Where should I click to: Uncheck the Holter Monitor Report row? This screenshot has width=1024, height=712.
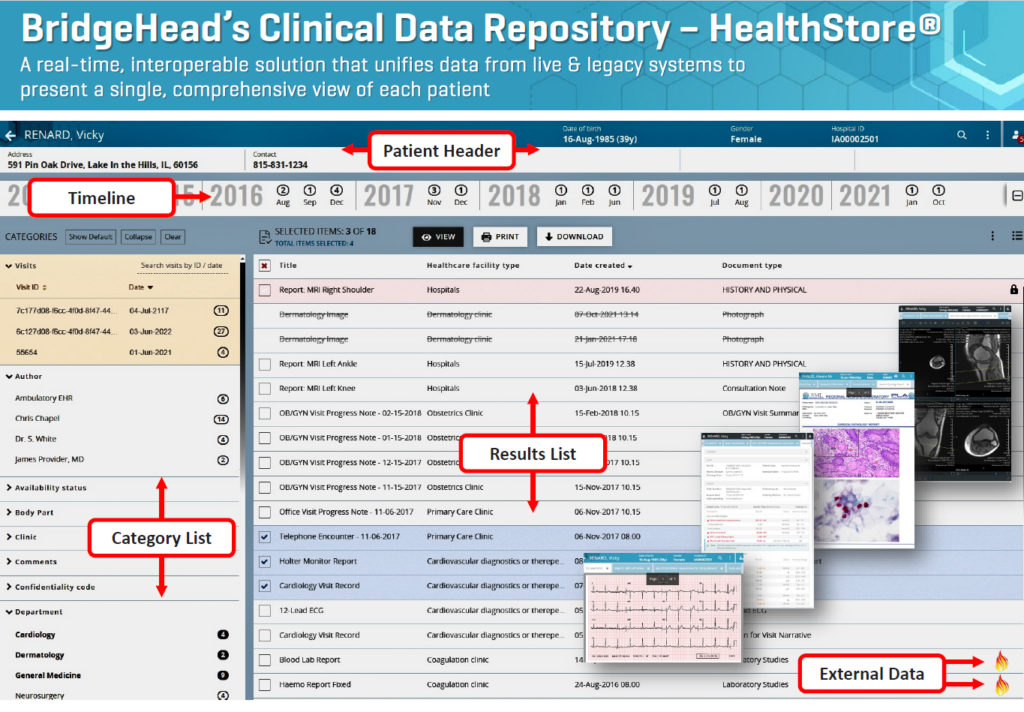click(264, 562)
